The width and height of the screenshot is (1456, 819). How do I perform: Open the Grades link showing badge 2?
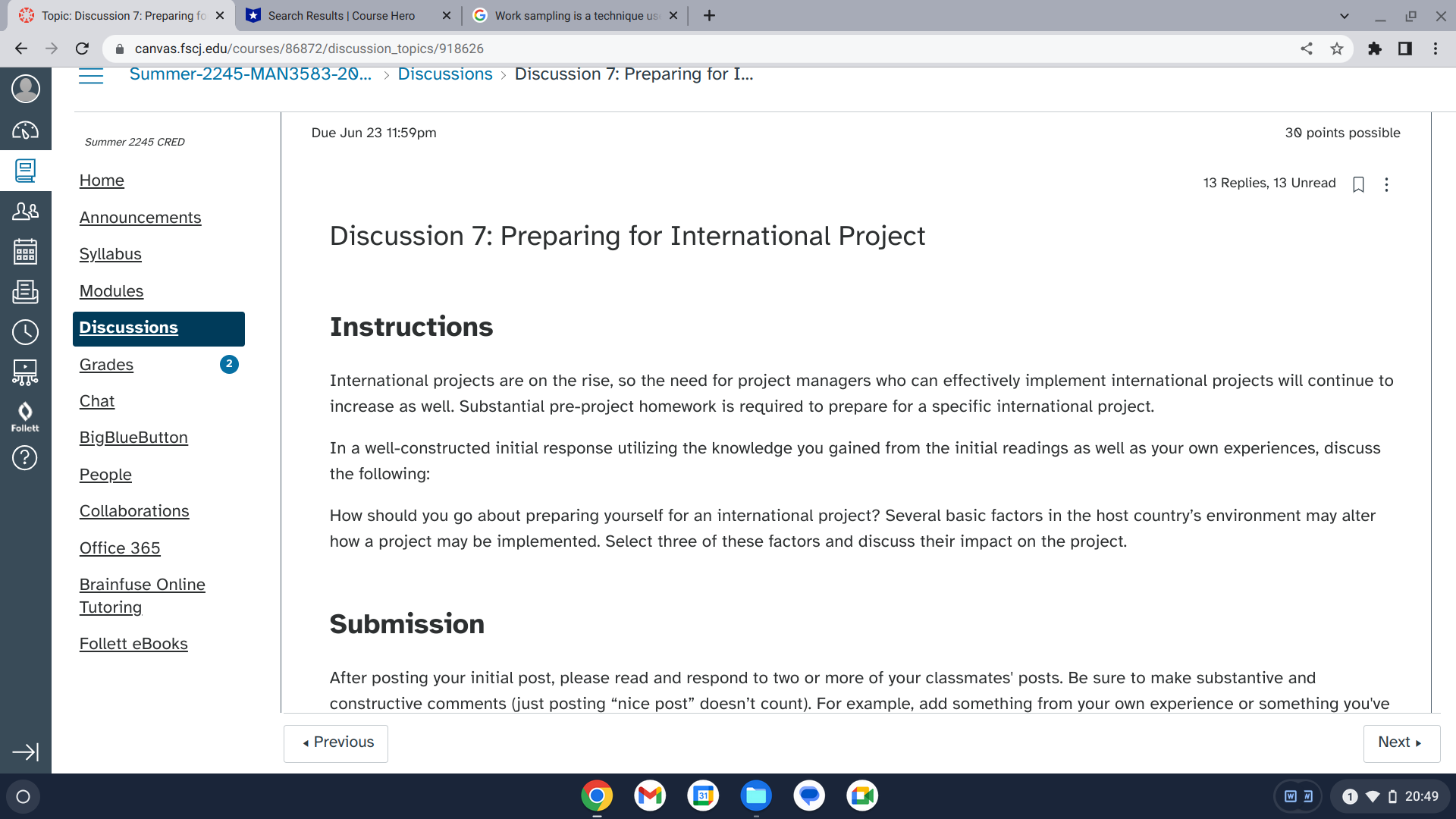click(x=105, y=365)
